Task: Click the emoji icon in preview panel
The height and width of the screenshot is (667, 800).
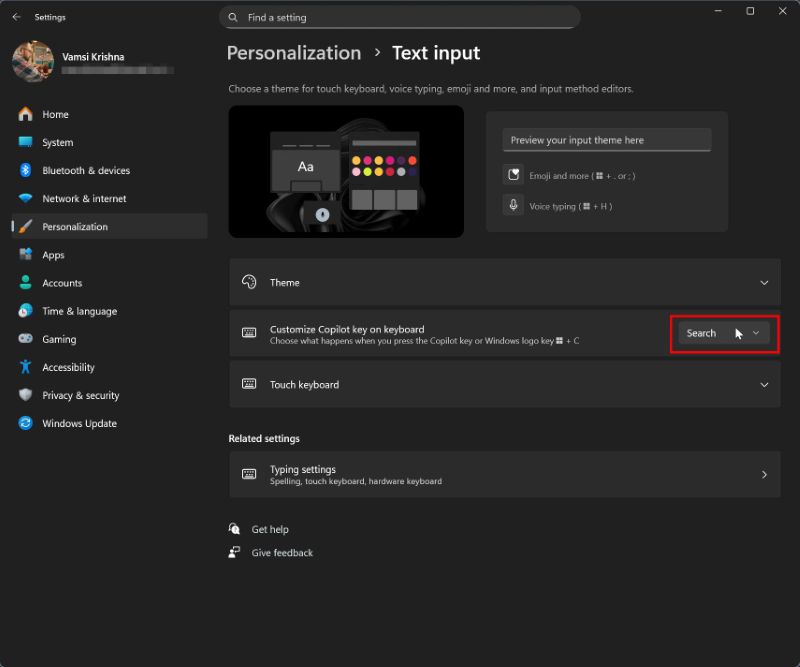Action: click(x=513, y=175)
